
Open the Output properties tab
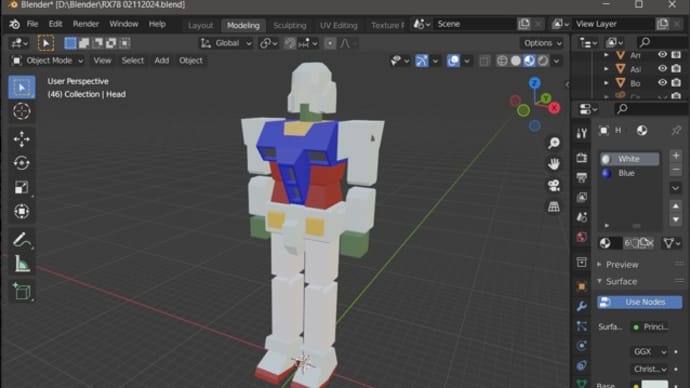[581, 177]
